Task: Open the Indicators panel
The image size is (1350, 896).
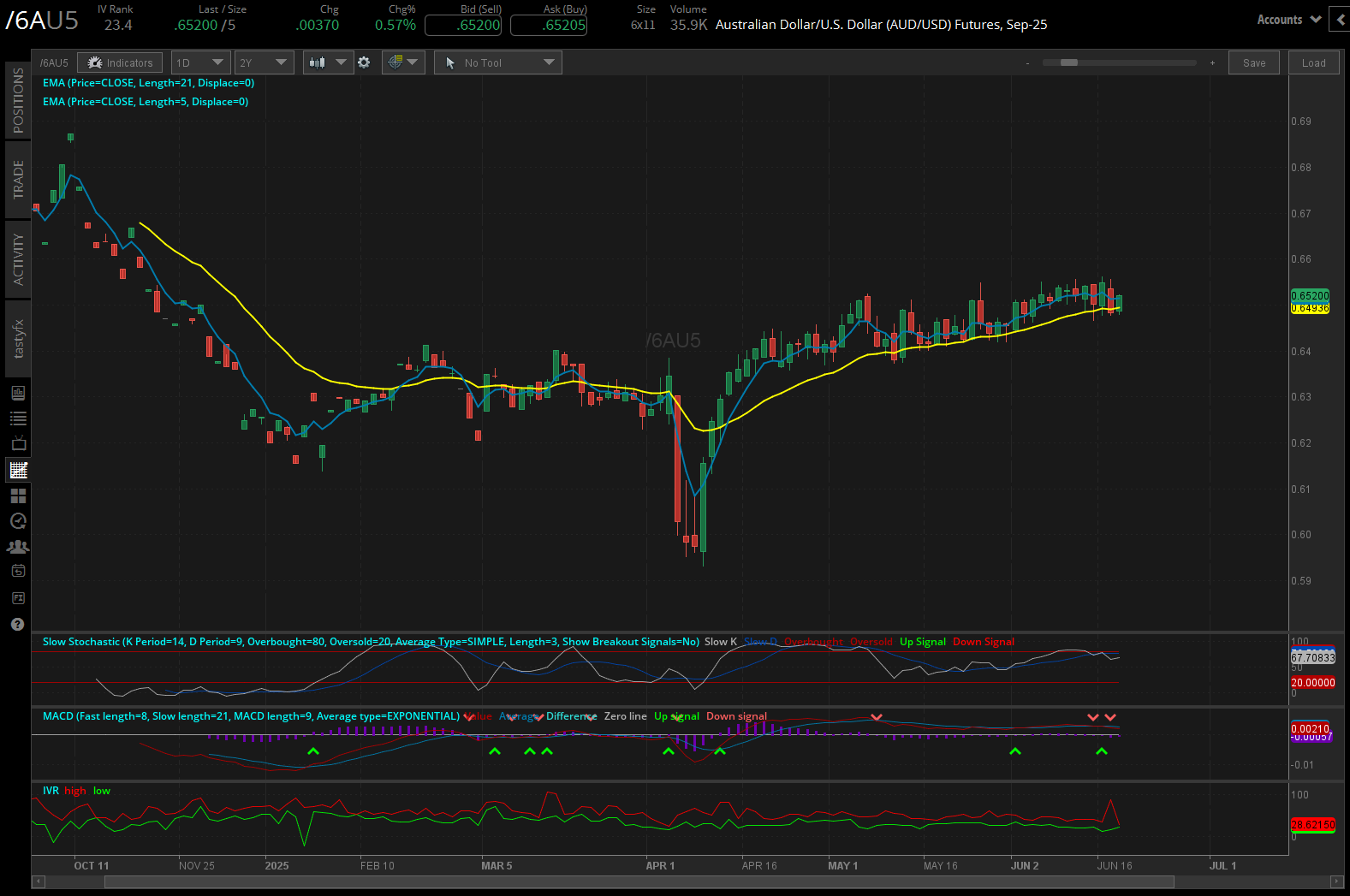Action: pyautogui.click(x=120, y=62)
